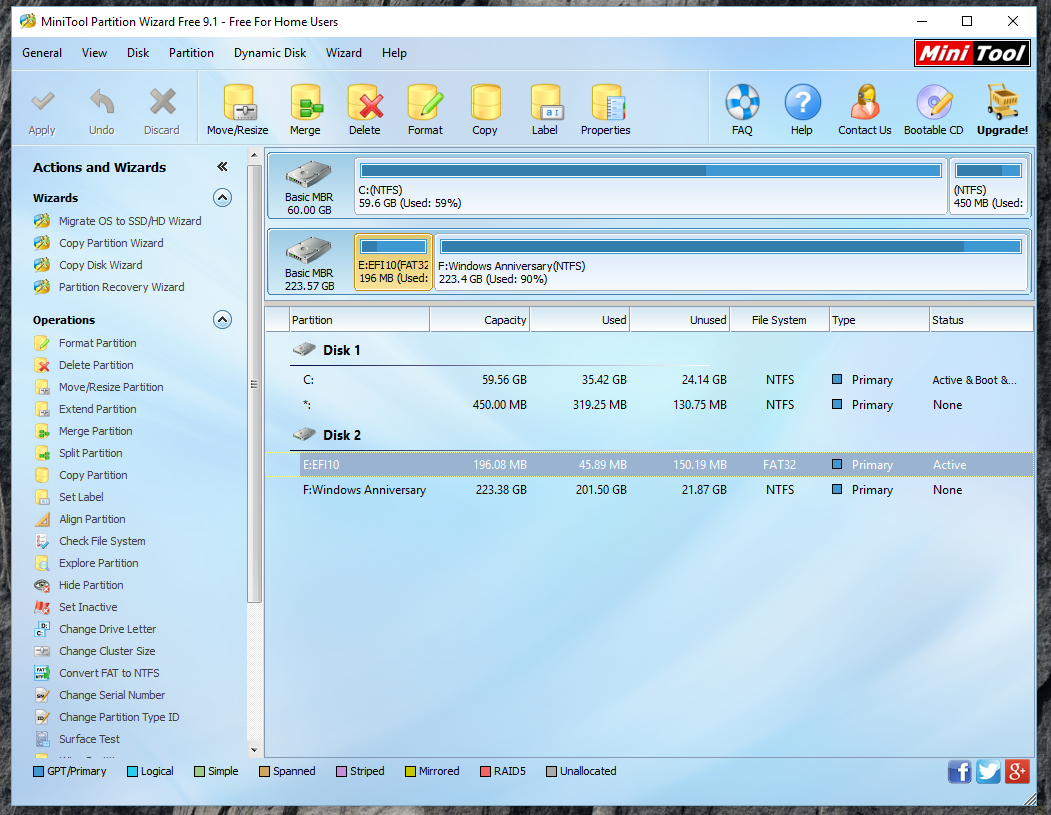Open the Help menu

tap(394, 53)
